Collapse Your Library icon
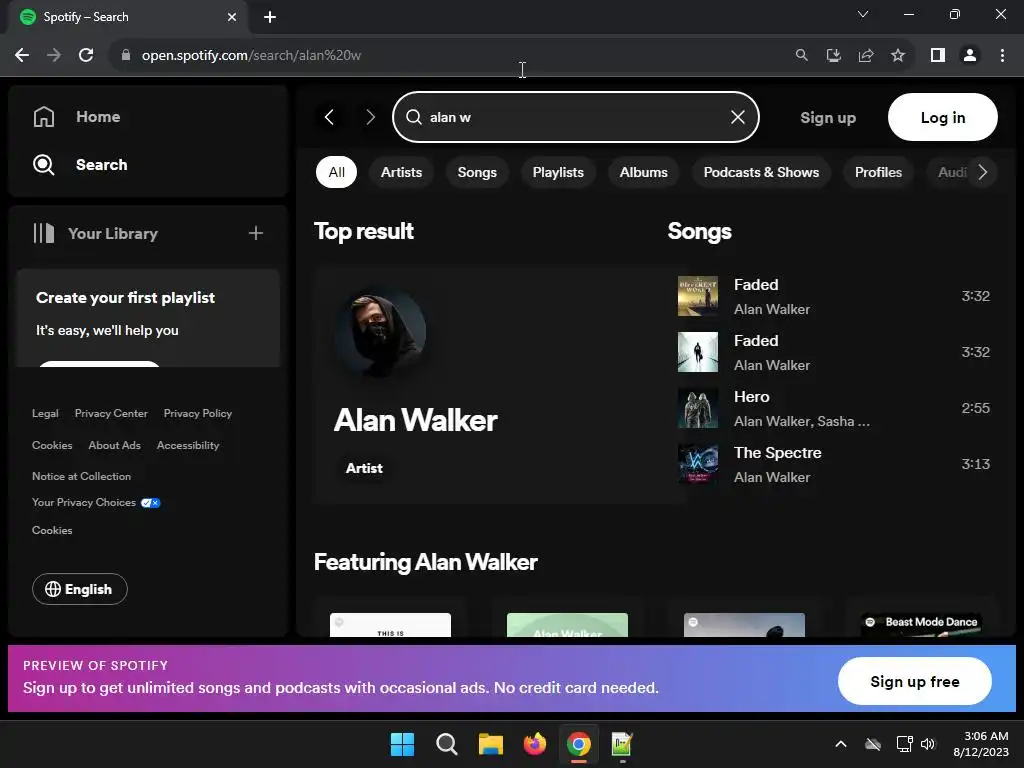This screenshot has height=768, width=1024. (x=44, y=233)
